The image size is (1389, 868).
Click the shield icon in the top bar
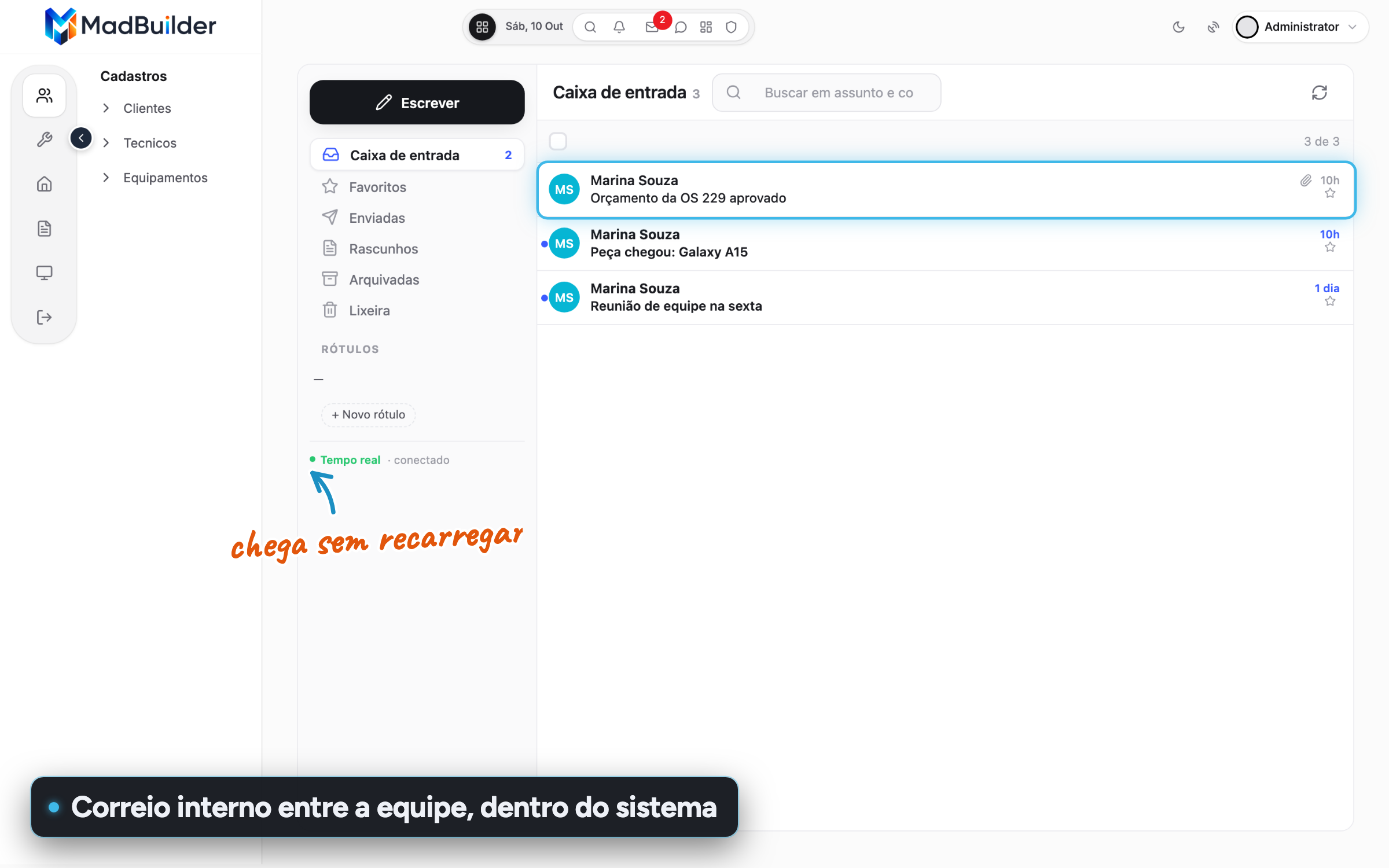click(x=731, y=27)
